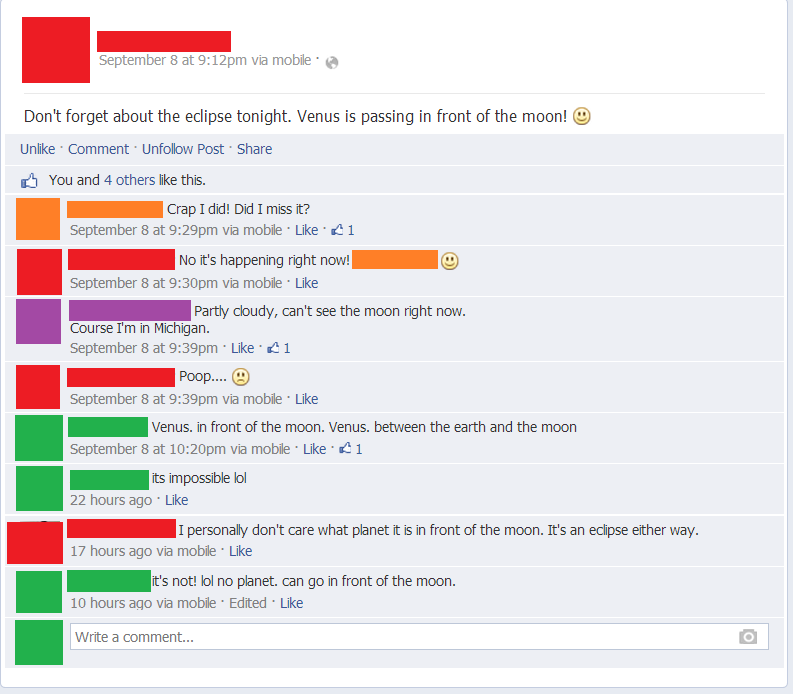Open the red profile picture of post author
793x694 pixels.
[56, 50]
